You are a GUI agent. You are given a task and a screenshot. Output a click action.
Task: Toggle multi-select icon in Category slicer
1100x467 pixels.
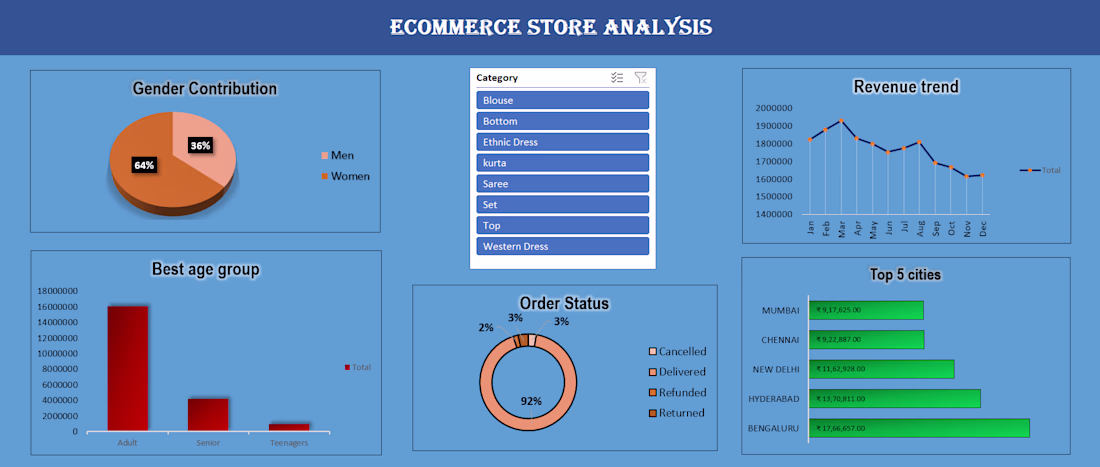click(x=617, y=78)
